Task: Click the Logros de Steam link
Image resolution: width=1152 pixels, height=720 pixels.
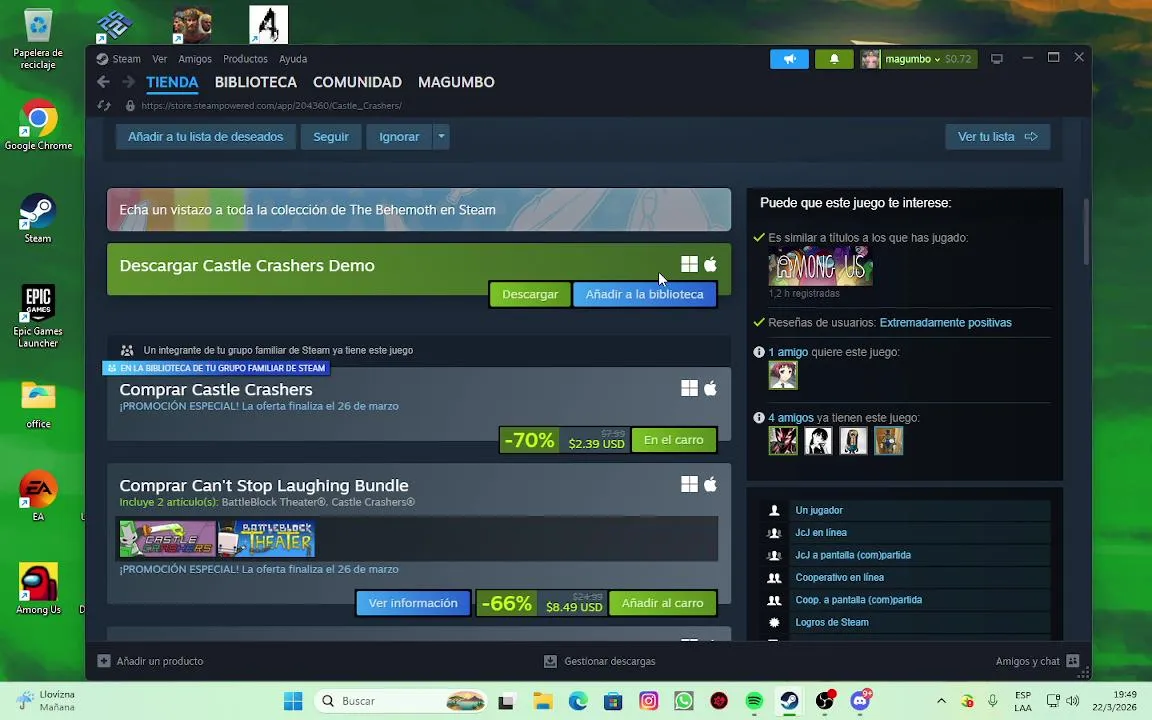Action: pyautogui.click(x=832, y=622)
